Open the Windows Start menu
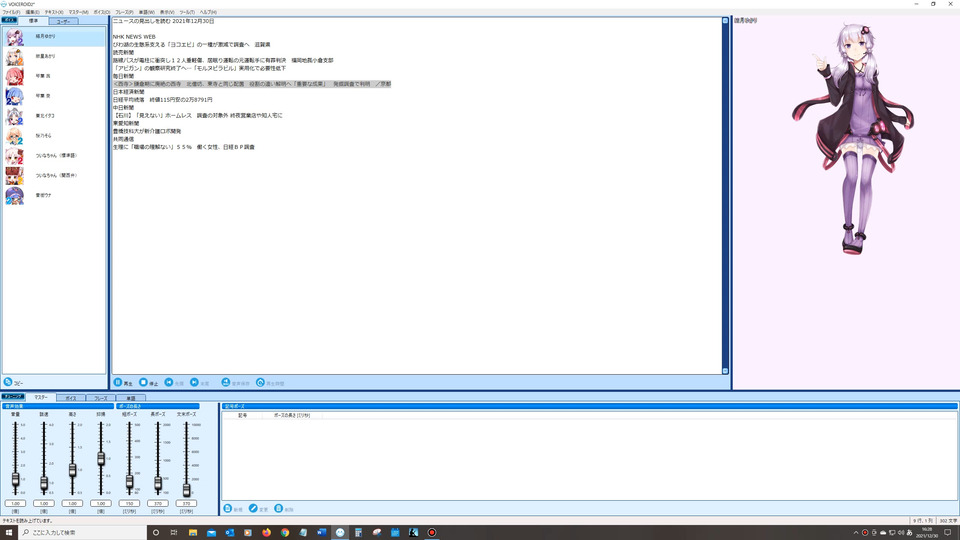Screen dimensions: 960x540 [9, 533]
